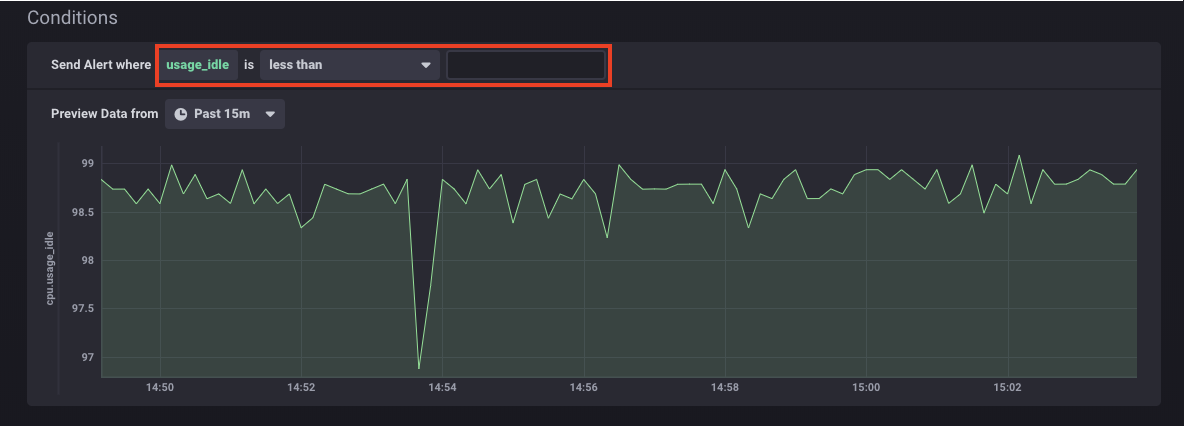Click the "Send Alert where" label
The height and width of the screenshot is (426, 1184).
point(101,65)
